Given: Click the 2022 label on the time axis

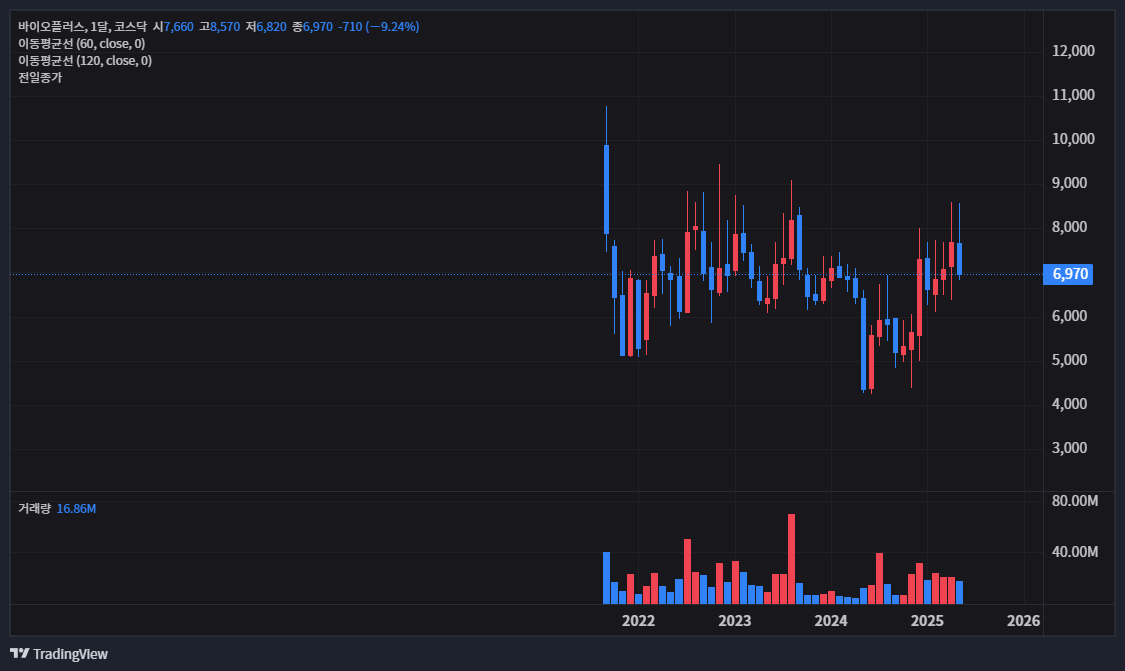Looking at the screenshot, I should pos(639,621).
